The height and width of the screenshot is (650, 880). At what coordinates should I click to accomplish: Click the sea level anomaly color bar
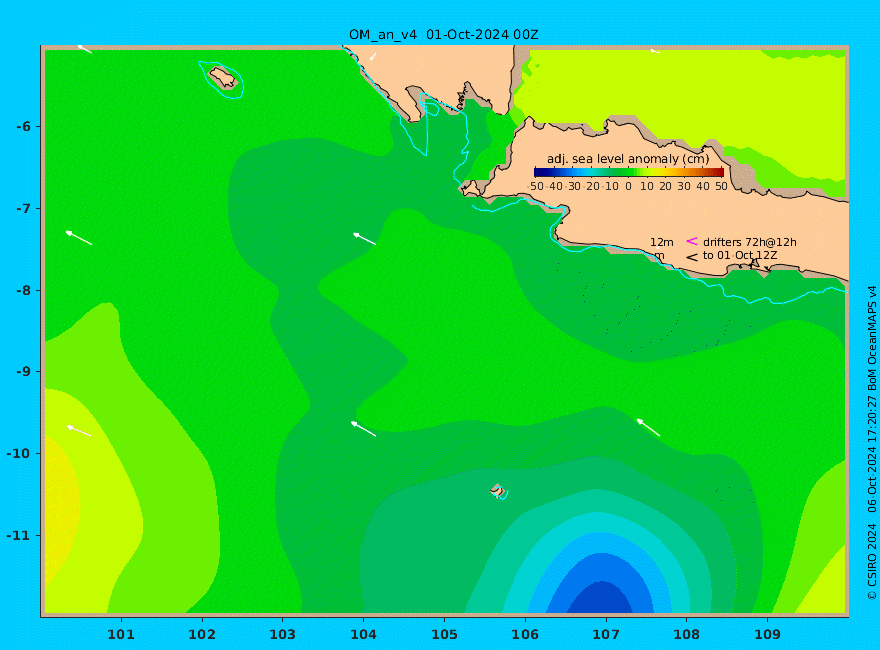(629, 172)
